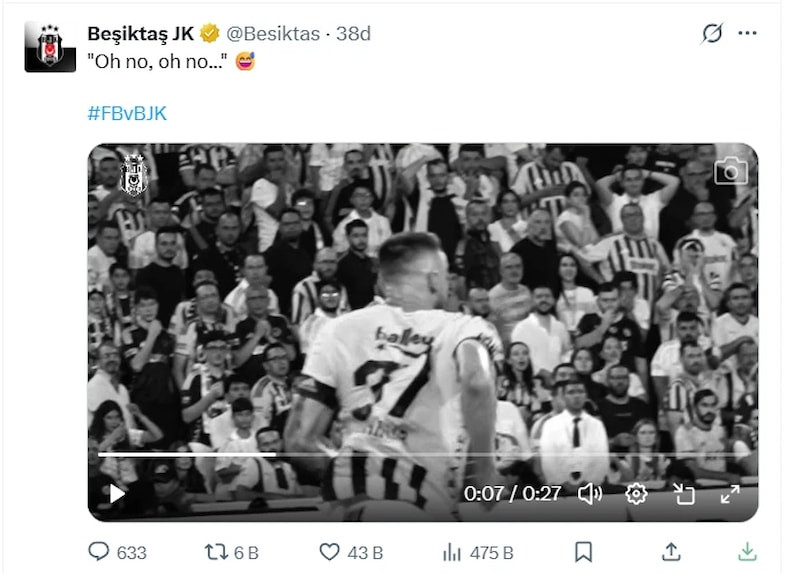The image size is (800, 573).
Task: Retweet the Beşiktaş post
Action: [216, 552]
